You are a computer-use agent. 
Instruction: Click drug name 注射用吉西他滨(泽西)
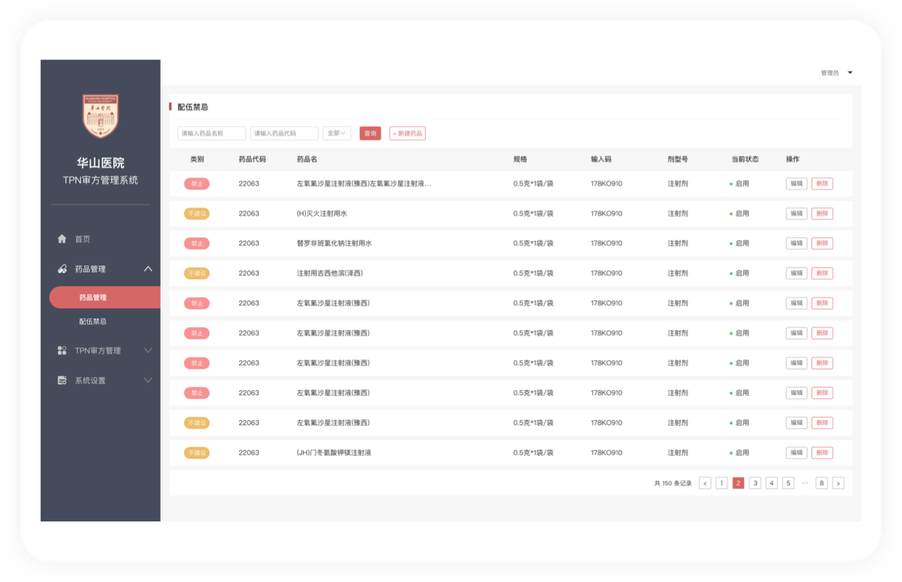pyautogui.click(x=330, y=273)
